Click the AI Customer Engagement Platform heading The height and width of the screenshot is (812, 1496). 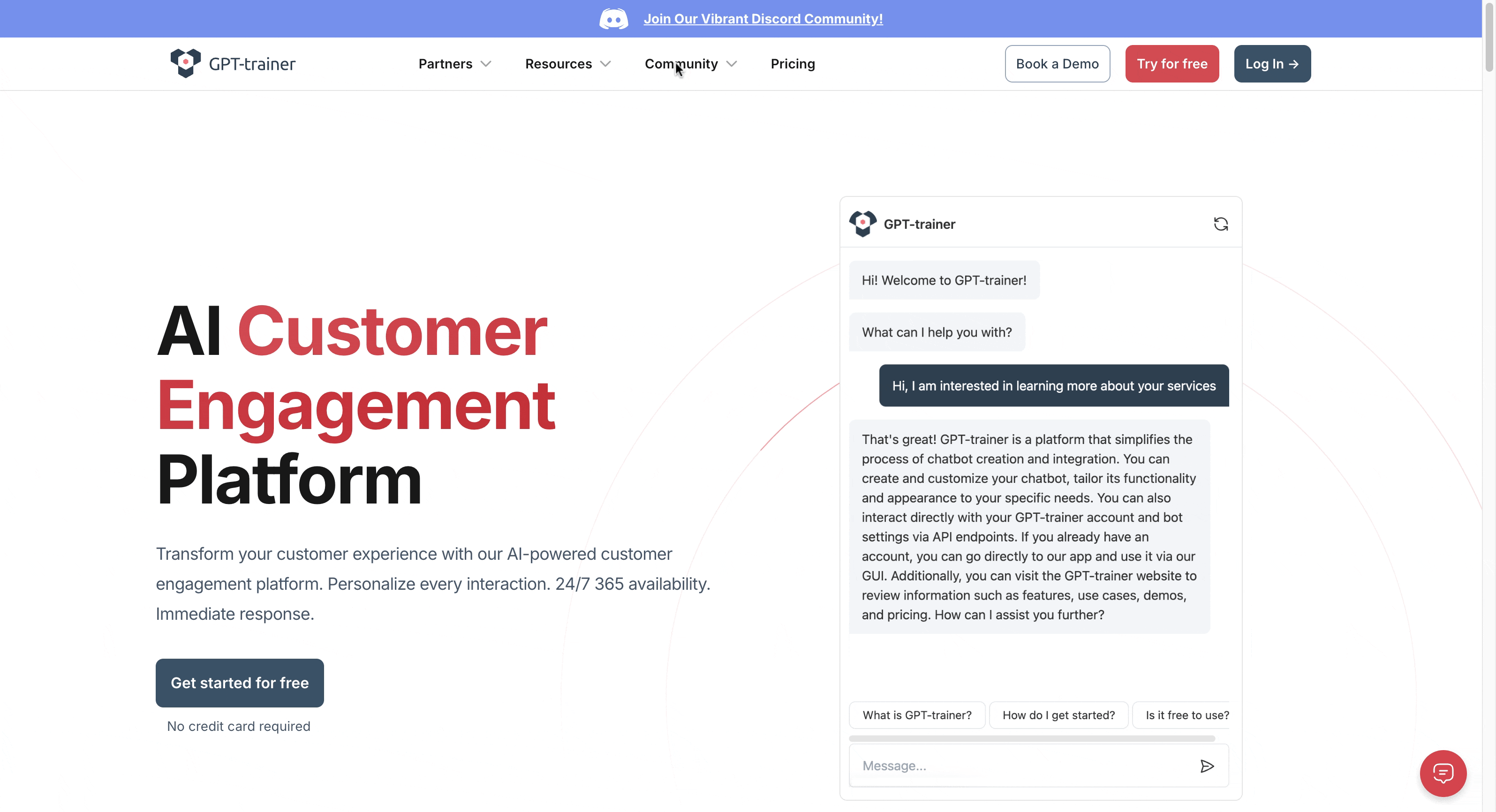tap(356, 405)
